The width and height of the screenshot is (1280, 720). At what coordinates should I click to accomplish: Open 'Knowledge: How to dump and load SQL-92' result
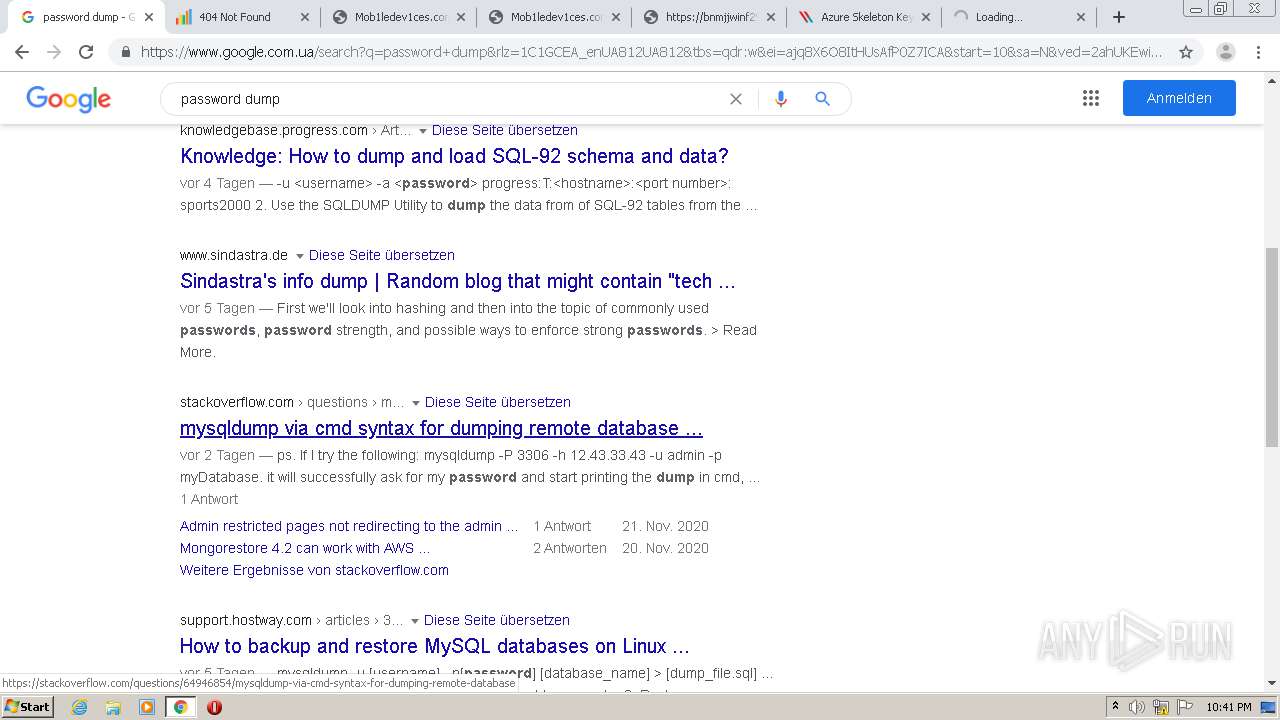[x=454, y=156]
